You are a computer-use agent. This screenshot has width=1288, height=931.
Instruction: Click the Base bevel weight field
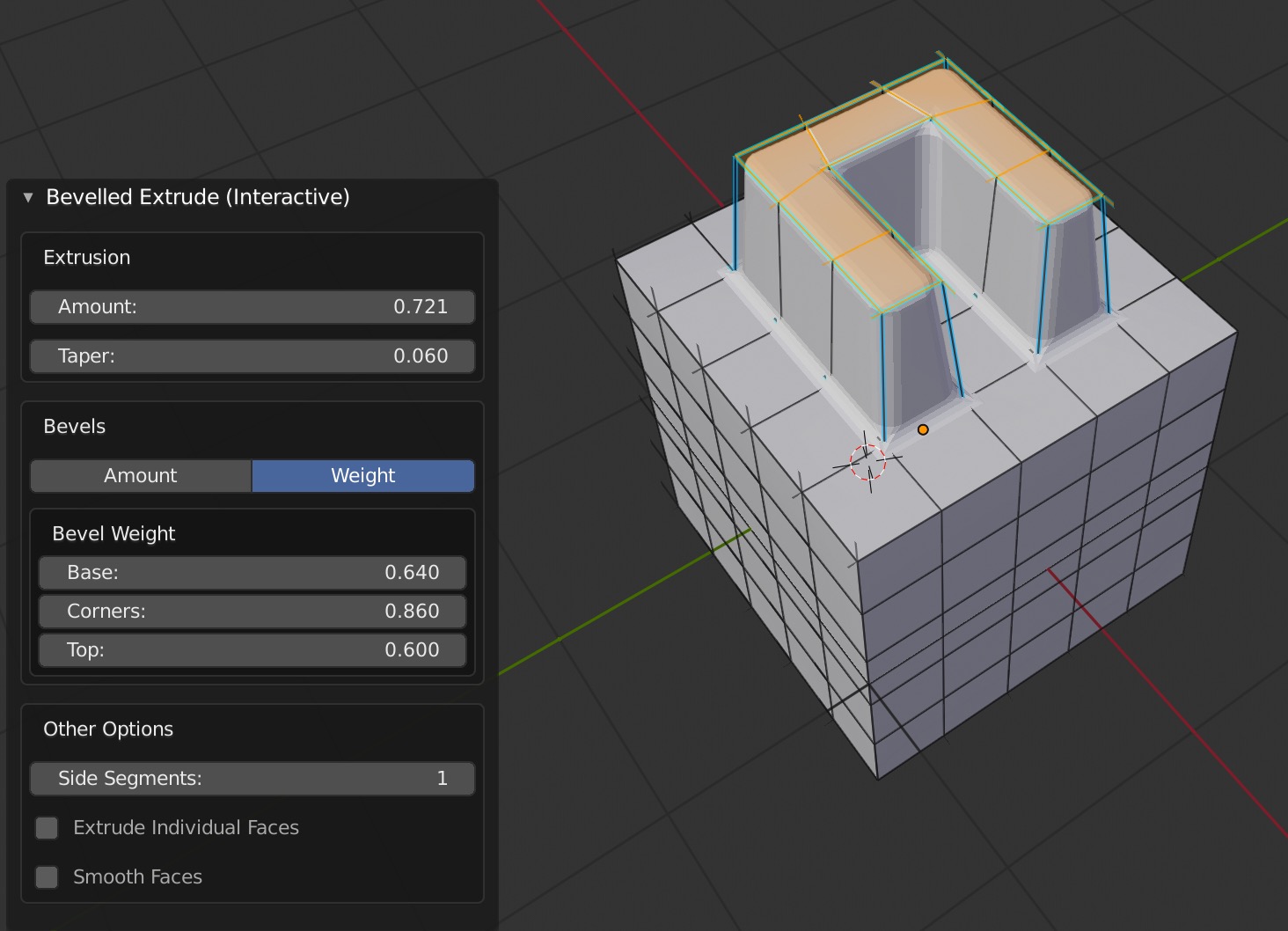[x=252, y=572]
